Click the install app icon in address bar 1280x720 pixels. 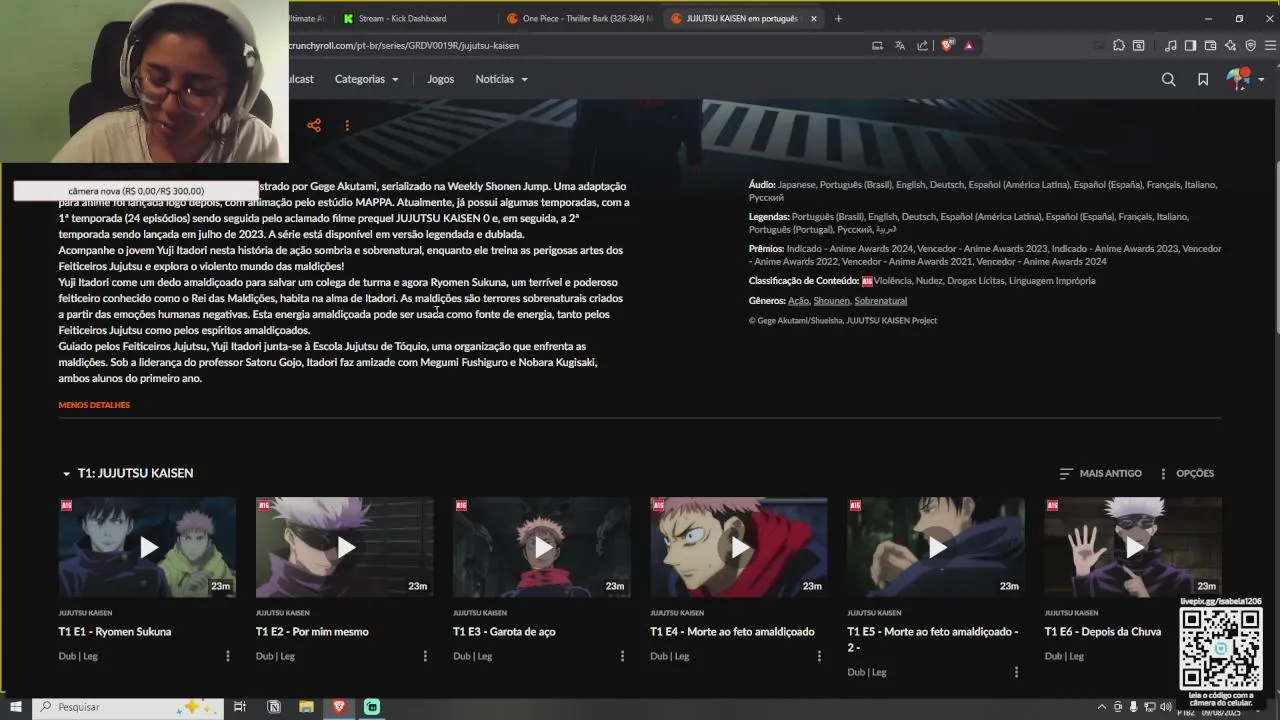[x=877, y=45]
